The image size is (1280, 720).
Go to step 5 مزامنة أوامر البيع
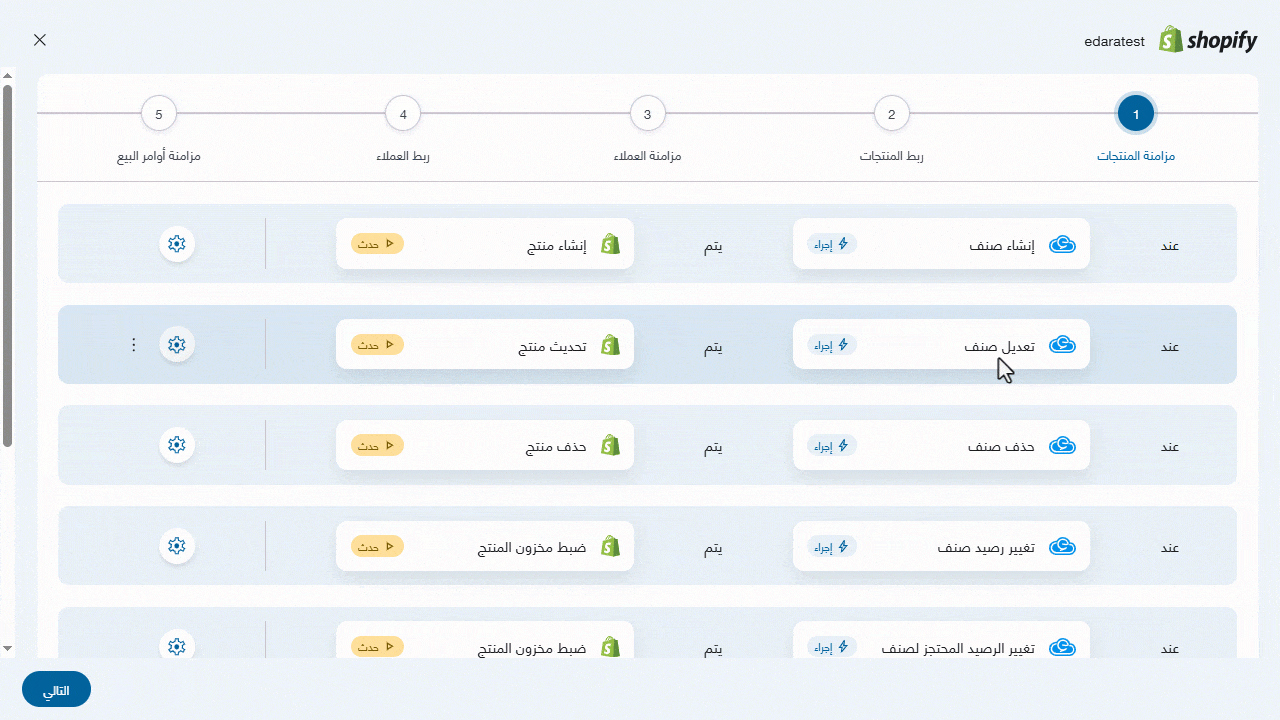[158, 114]
